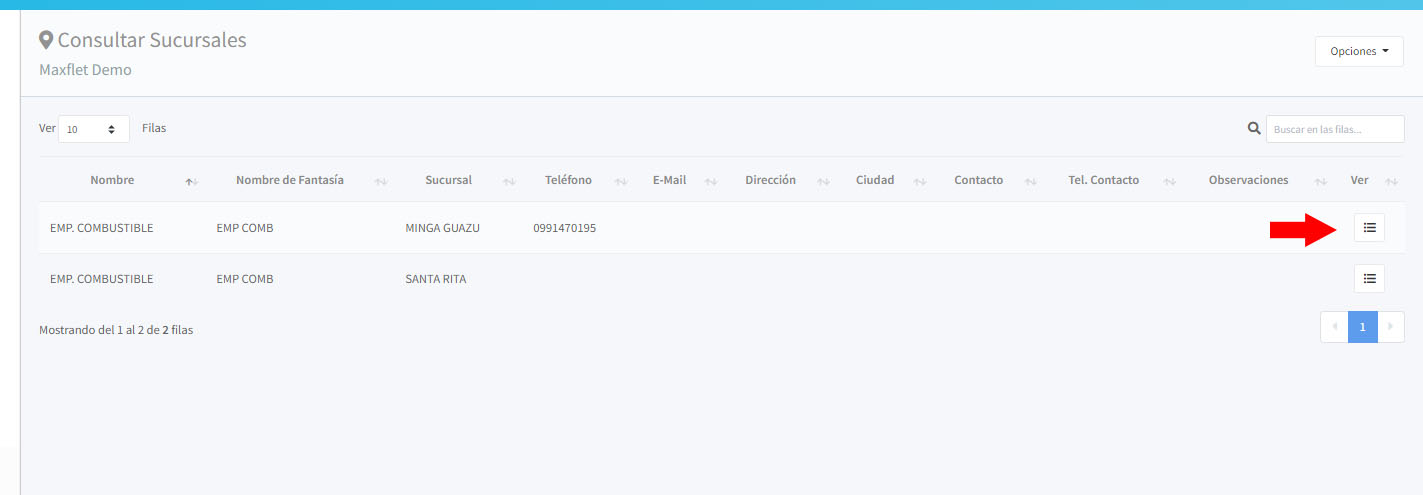Click the search magnifier icon

click(1253, 129)
